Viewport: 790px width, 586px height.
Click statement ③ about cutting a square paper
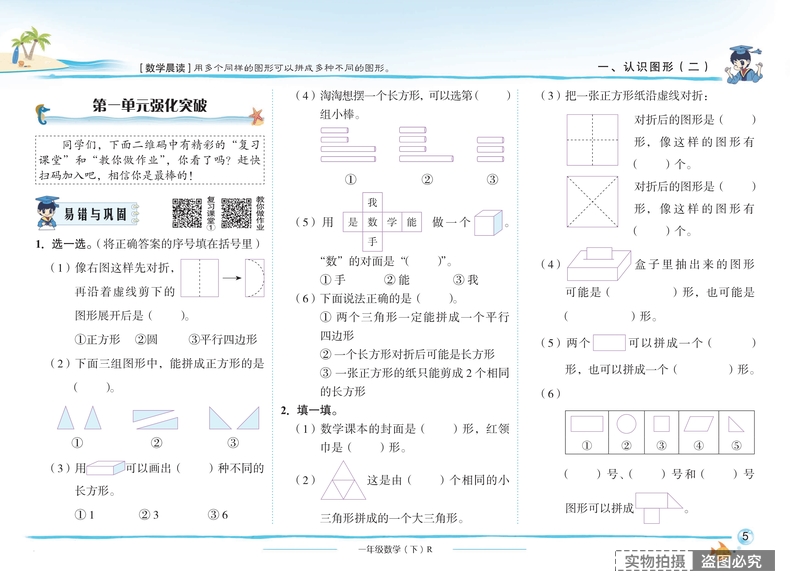coord(414,382)
